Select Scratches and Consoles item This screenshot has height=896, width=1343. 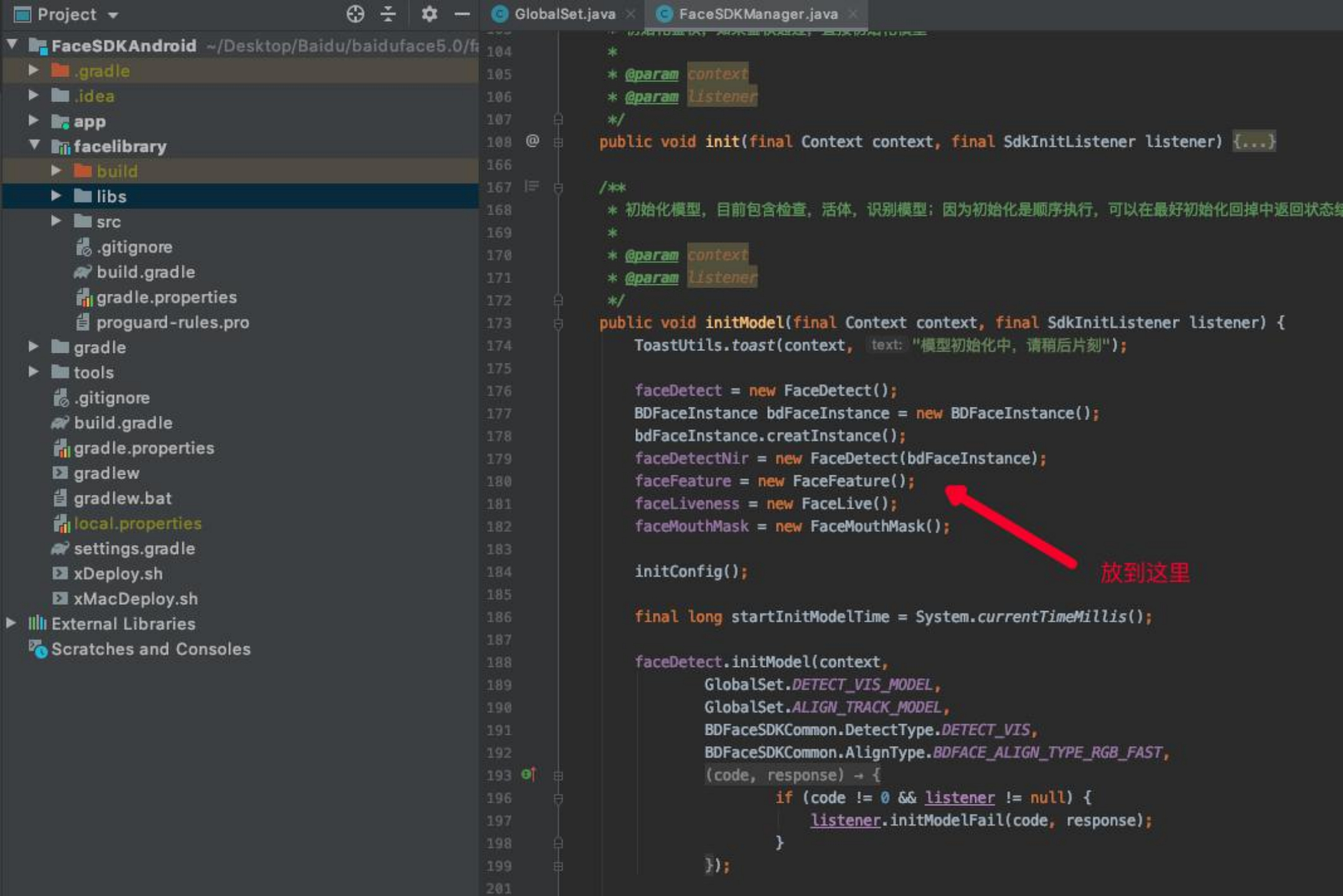(x=150, y=648)
